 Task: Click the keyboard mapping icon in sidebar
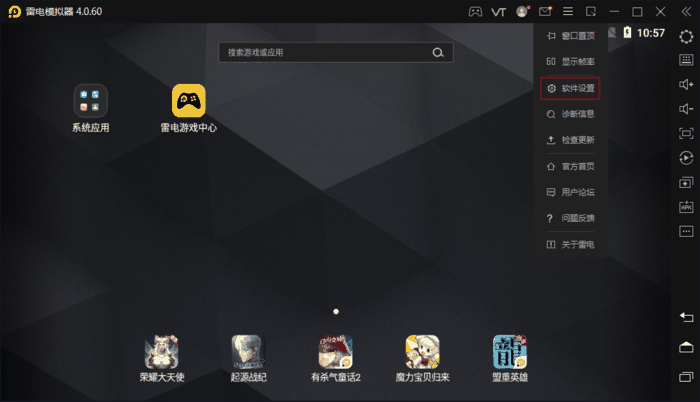pyautogui.click(x=686, y=60)
